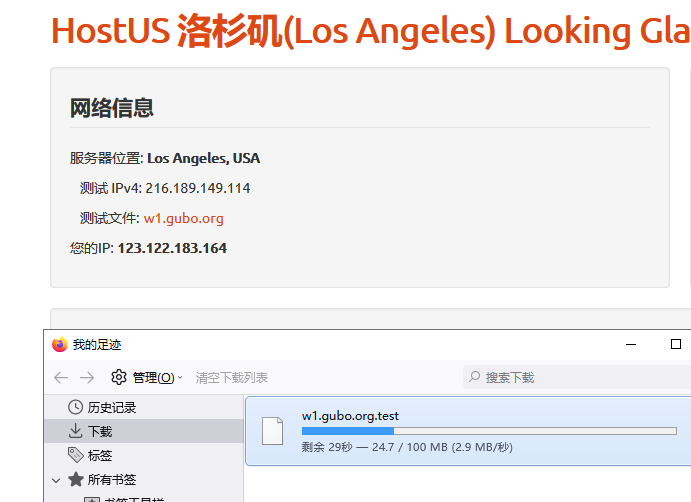Click the tag icon for 标签
Image resolution: width=691 pixels, height=502 pixels.
pyautogui.click(x=75, y=455)
